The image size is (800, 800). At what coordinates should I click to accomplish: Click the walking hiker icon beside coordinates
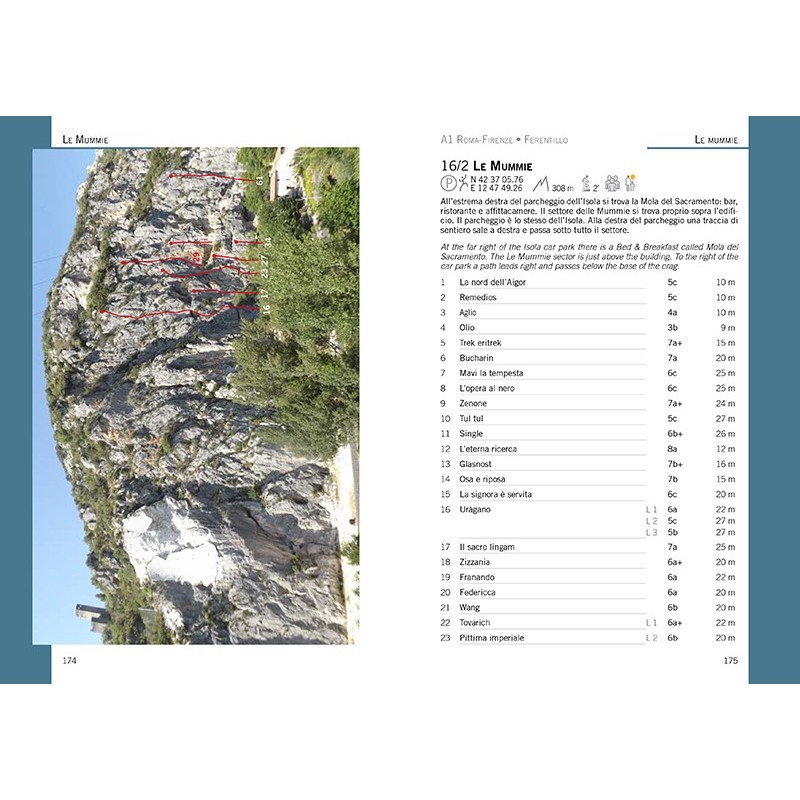[x=462, y=184]
